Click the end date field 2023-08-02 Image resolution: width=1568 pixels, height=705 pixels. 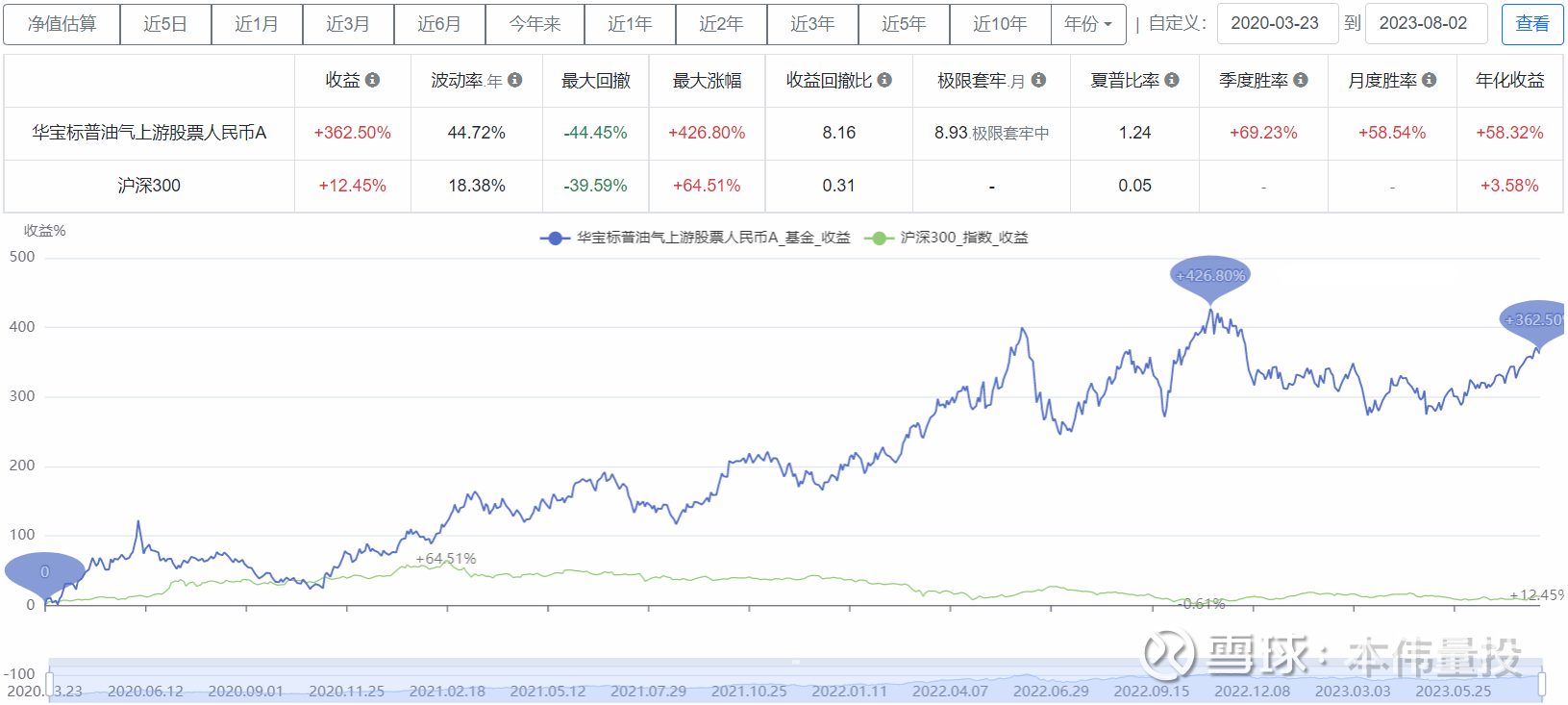click(x=1426, y=24)
